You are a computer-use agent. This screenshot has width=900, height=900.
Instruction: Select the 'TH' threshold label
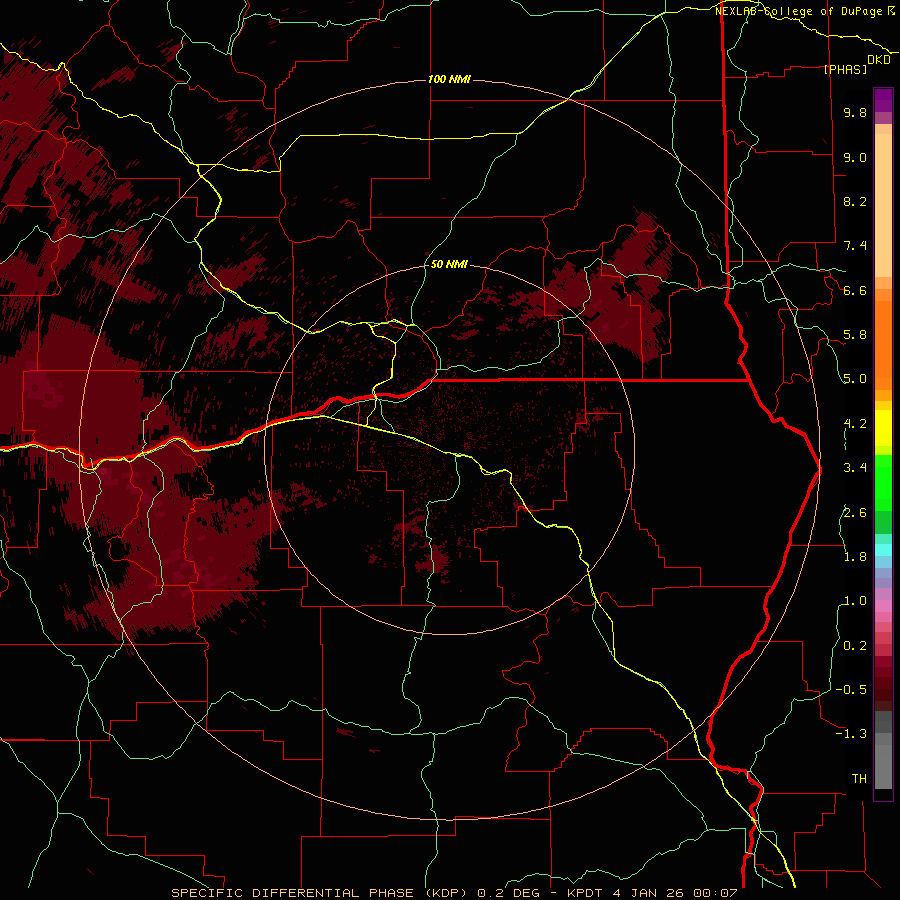[x=859, y=779]
